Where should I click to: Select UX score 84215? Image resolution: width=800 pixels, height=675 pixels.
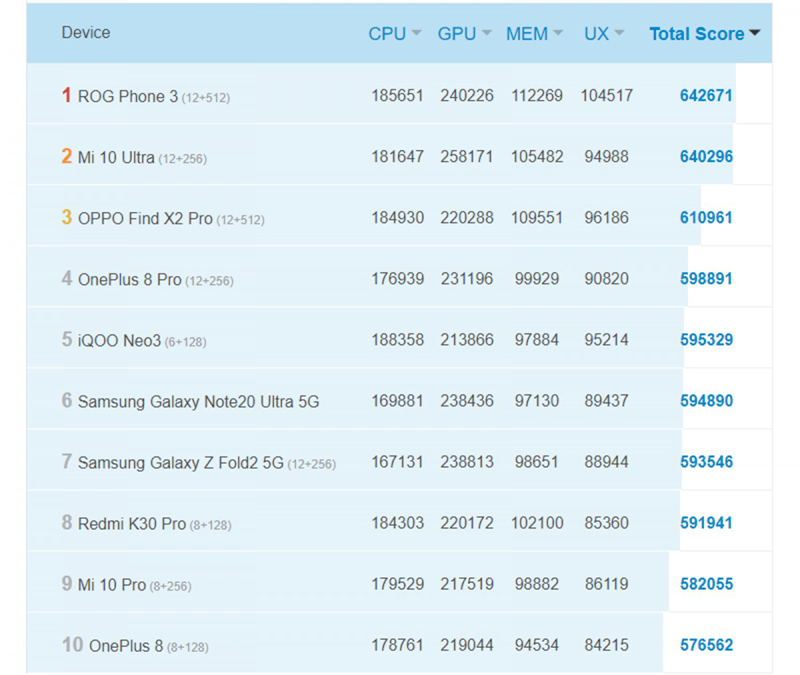607,645
